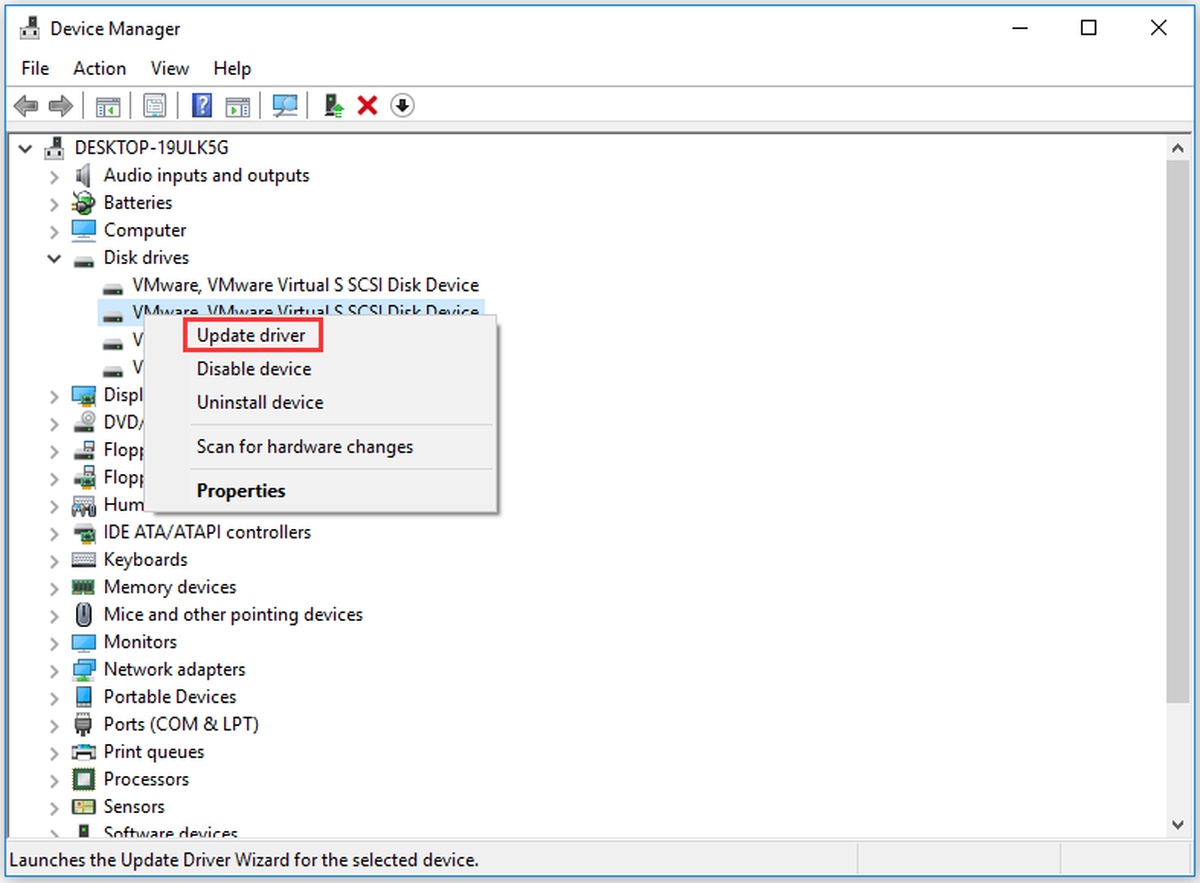Click the Scan for hardware changes monitor icon
The height and width of the screenshot is (883, 1200).
(285, 105)
